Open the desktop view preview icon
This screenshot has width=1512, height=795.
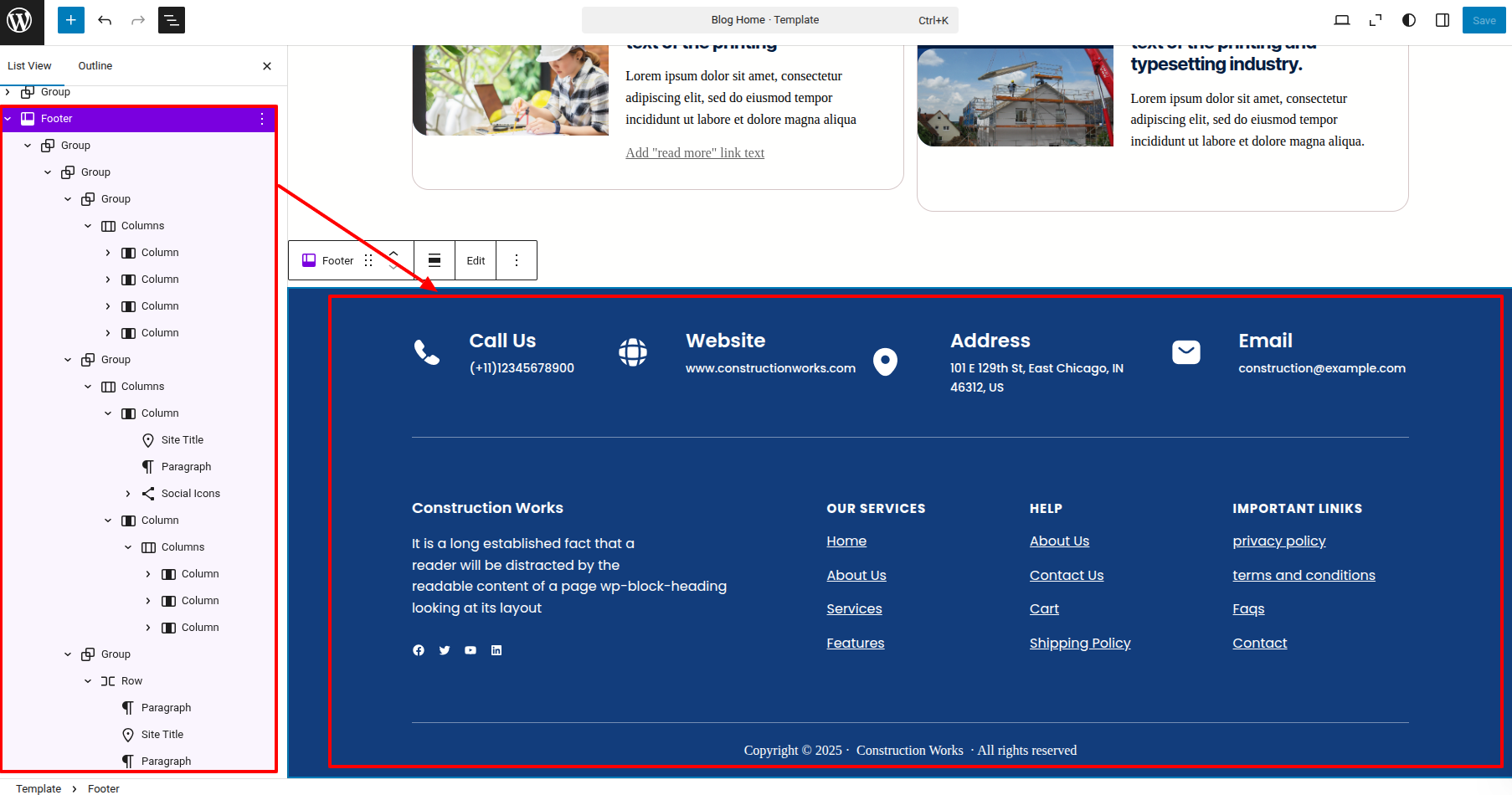pos(1342,20)
